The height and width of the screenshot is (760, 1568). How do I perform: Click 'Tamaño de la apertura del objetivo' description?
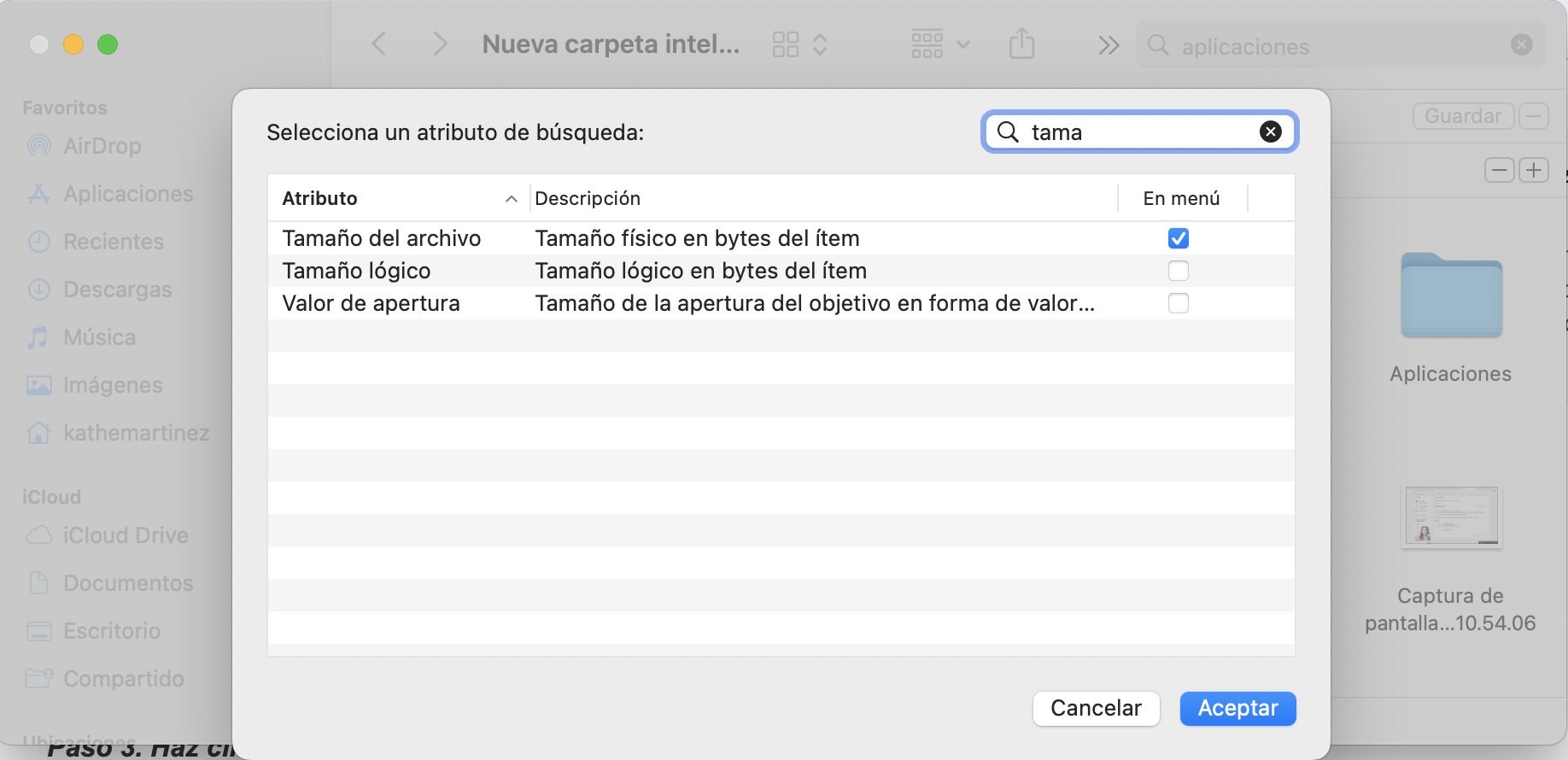click(815, 303)
